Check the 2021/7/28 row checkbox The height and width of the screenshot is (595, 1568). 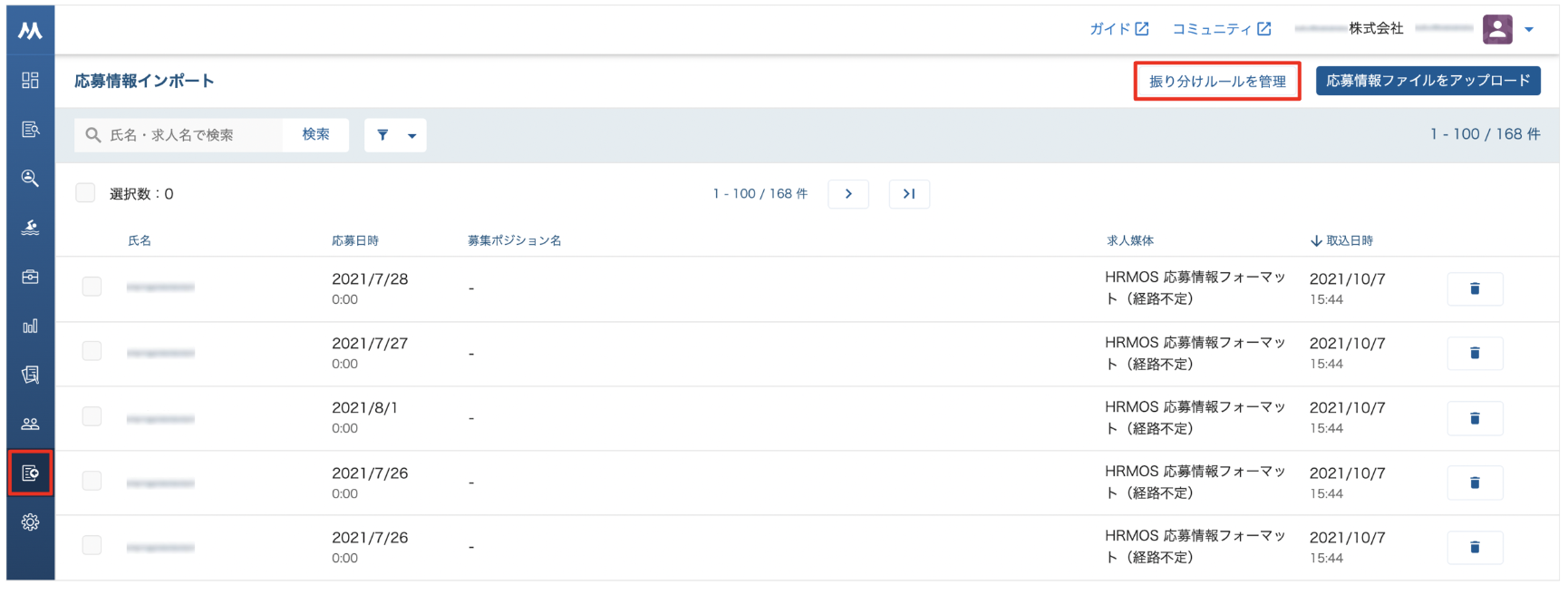click(x=92, y=287)
